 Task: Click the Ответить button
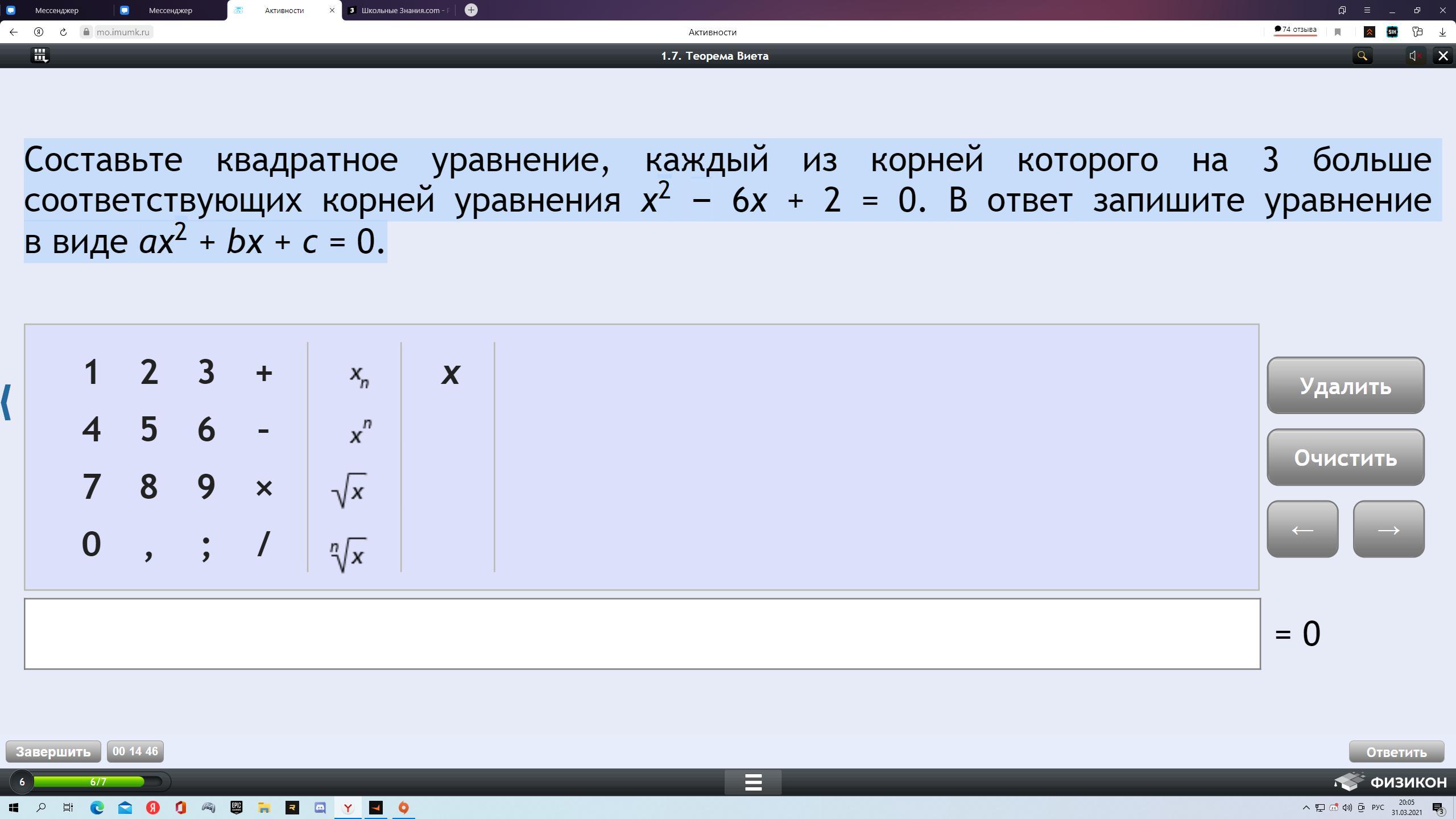pos(1396,752)
